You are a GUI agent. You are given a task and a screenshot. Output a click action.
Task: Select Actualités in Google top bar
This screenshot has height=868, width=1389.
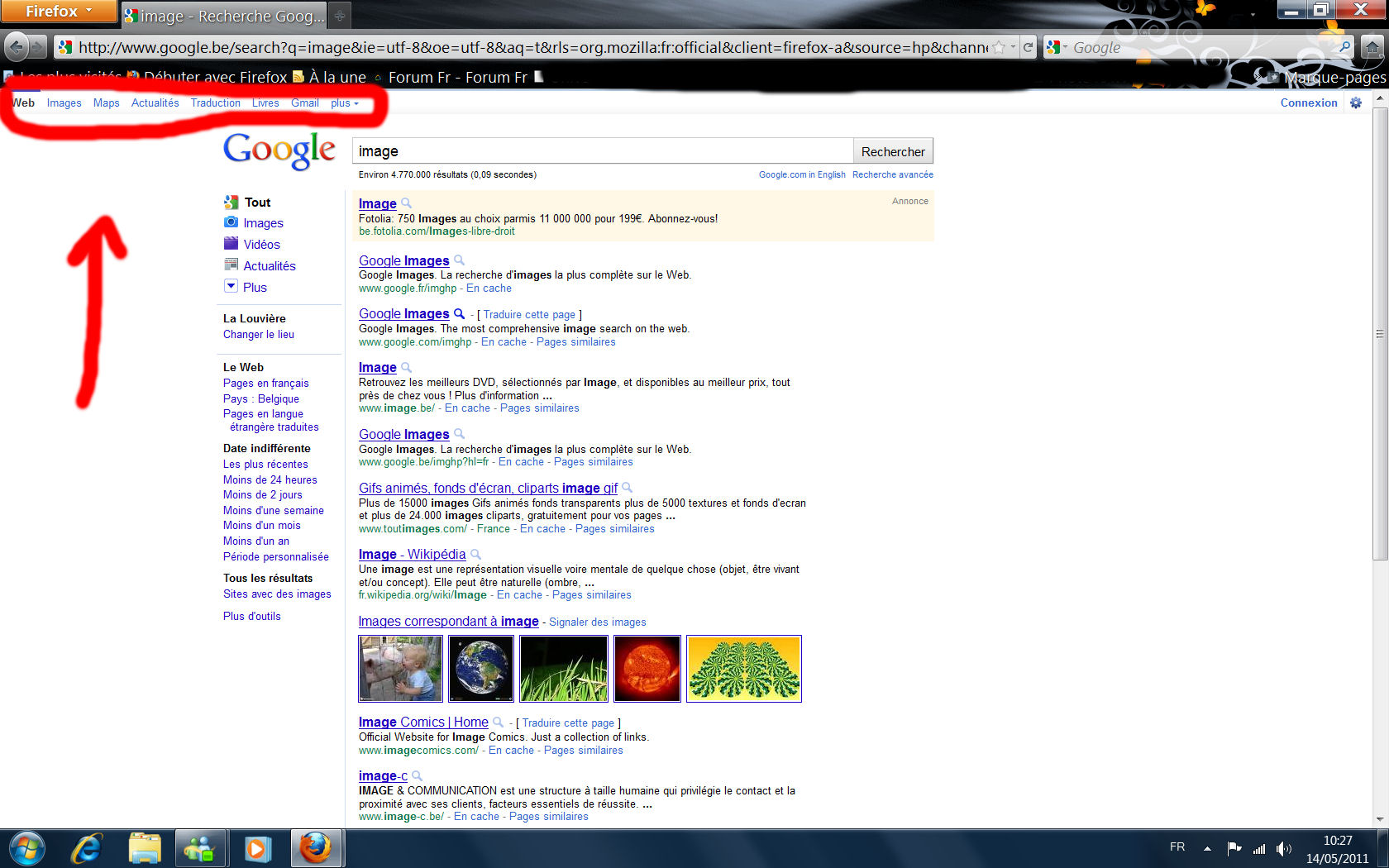click(155, 103)
